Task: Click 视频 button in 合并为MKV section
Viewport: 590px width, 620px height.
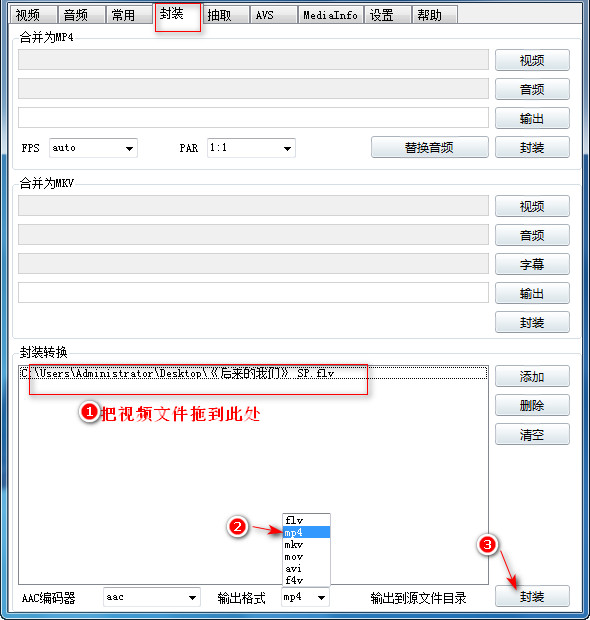Action: (532, 206)
